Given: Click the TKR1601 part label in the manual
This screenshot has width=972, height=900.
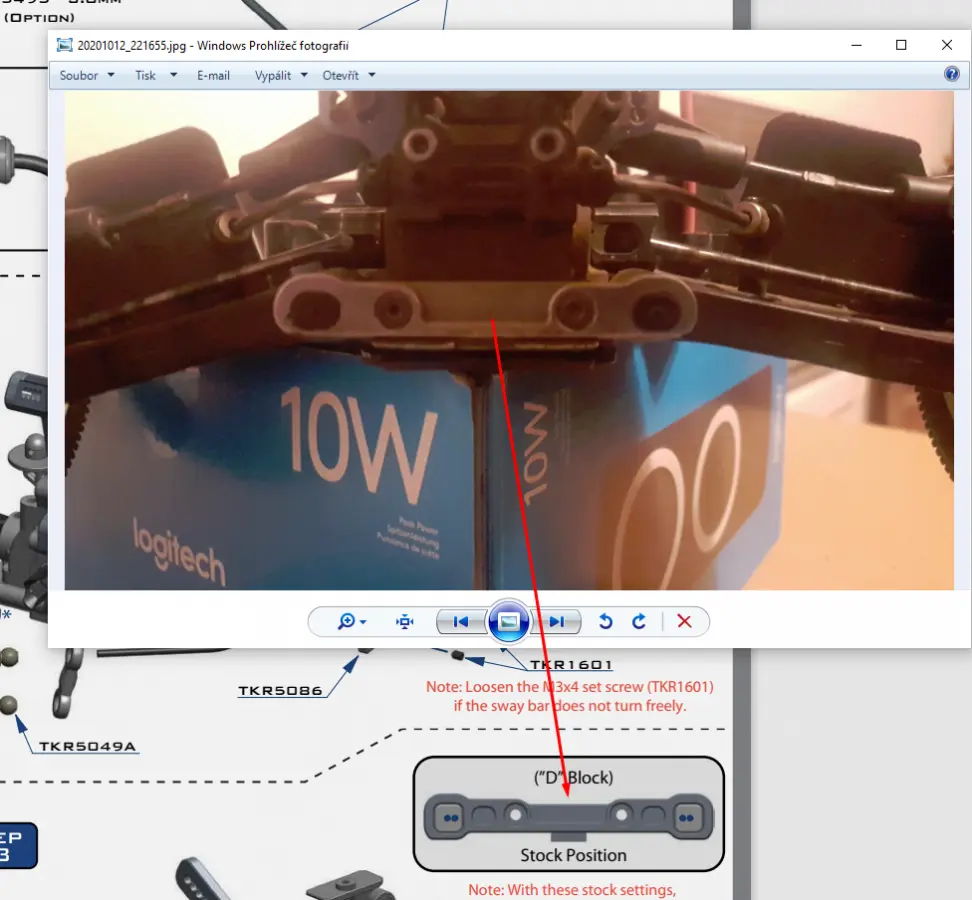Looking at the screenshot, I should pyautogui.click(x=571, y=664).
